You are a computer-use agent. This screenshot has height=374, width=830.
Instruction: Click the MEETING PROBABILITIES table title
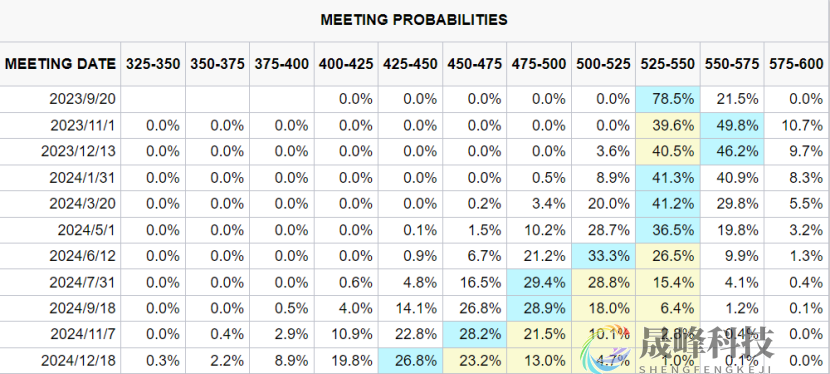(x=414, y=20)
